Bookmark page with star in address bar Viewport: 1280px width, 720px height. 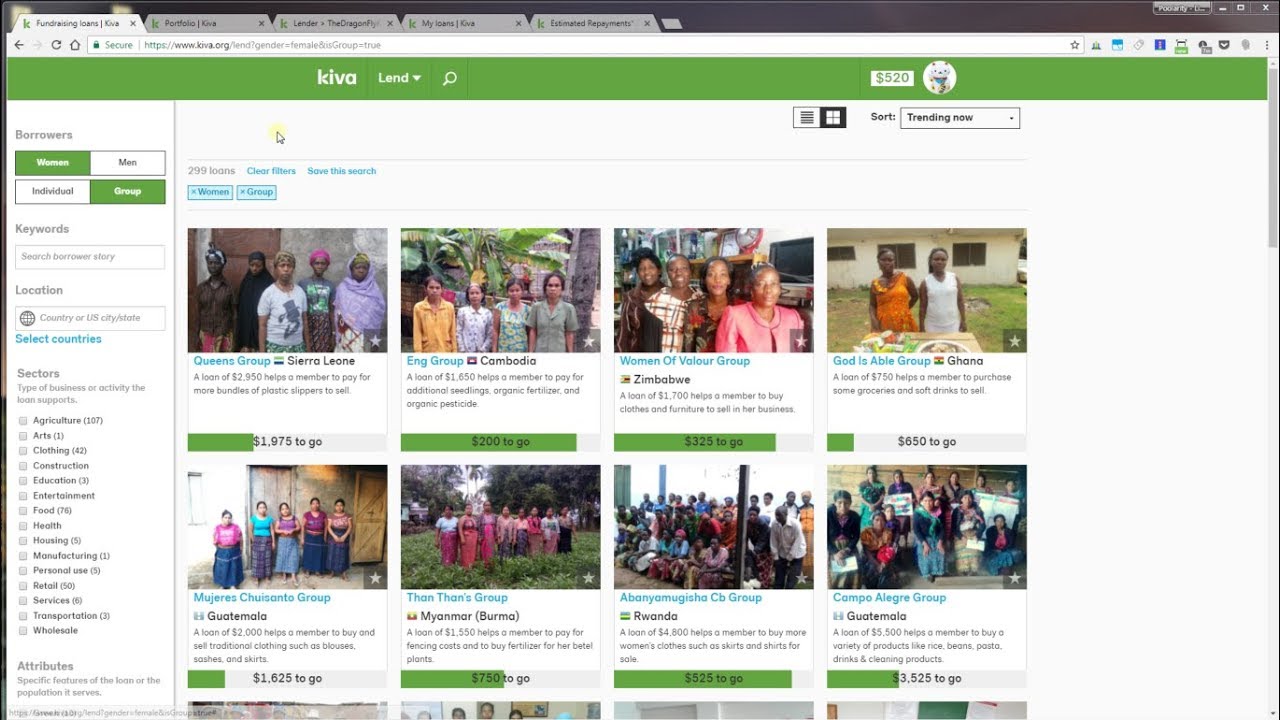1075,45
